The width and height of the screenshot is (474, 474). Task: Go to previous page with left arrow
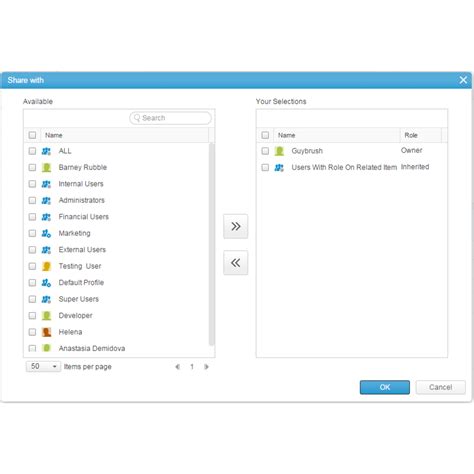(x=177, y=367)
